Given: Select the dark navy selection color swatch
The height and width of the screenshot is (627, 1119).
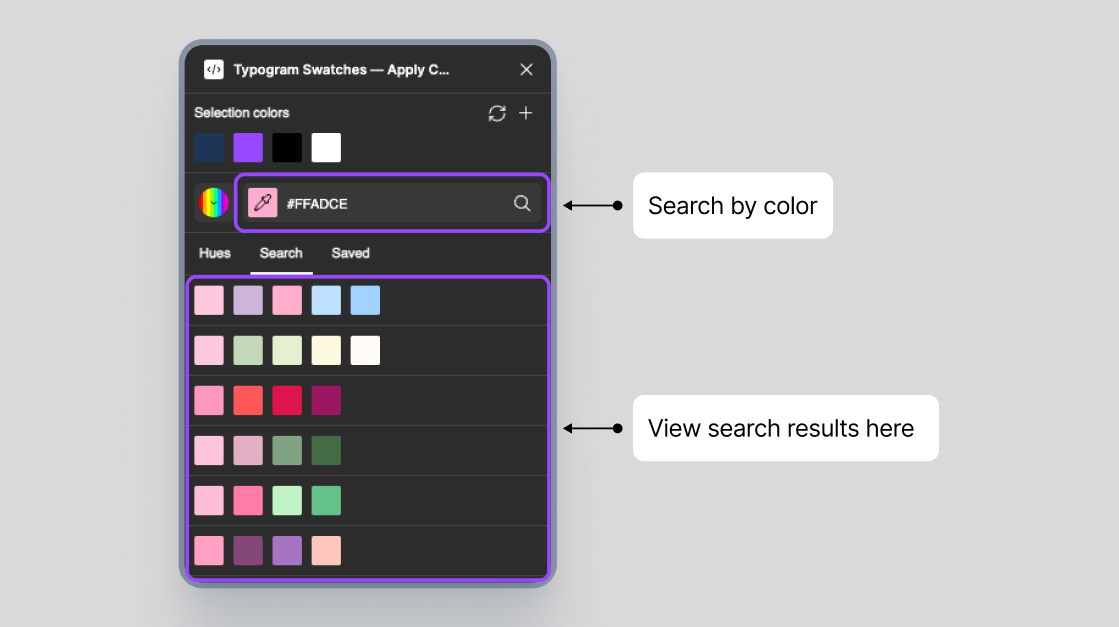Looking at the screenshot, I should coord(208,147).
